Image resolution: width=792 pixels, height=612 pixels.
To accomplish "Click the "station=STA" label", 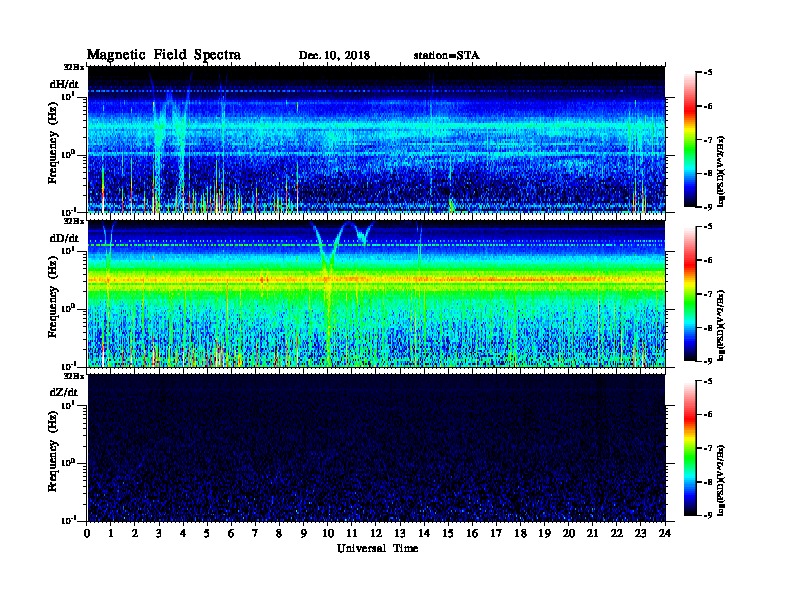I will tap(447, 56).
